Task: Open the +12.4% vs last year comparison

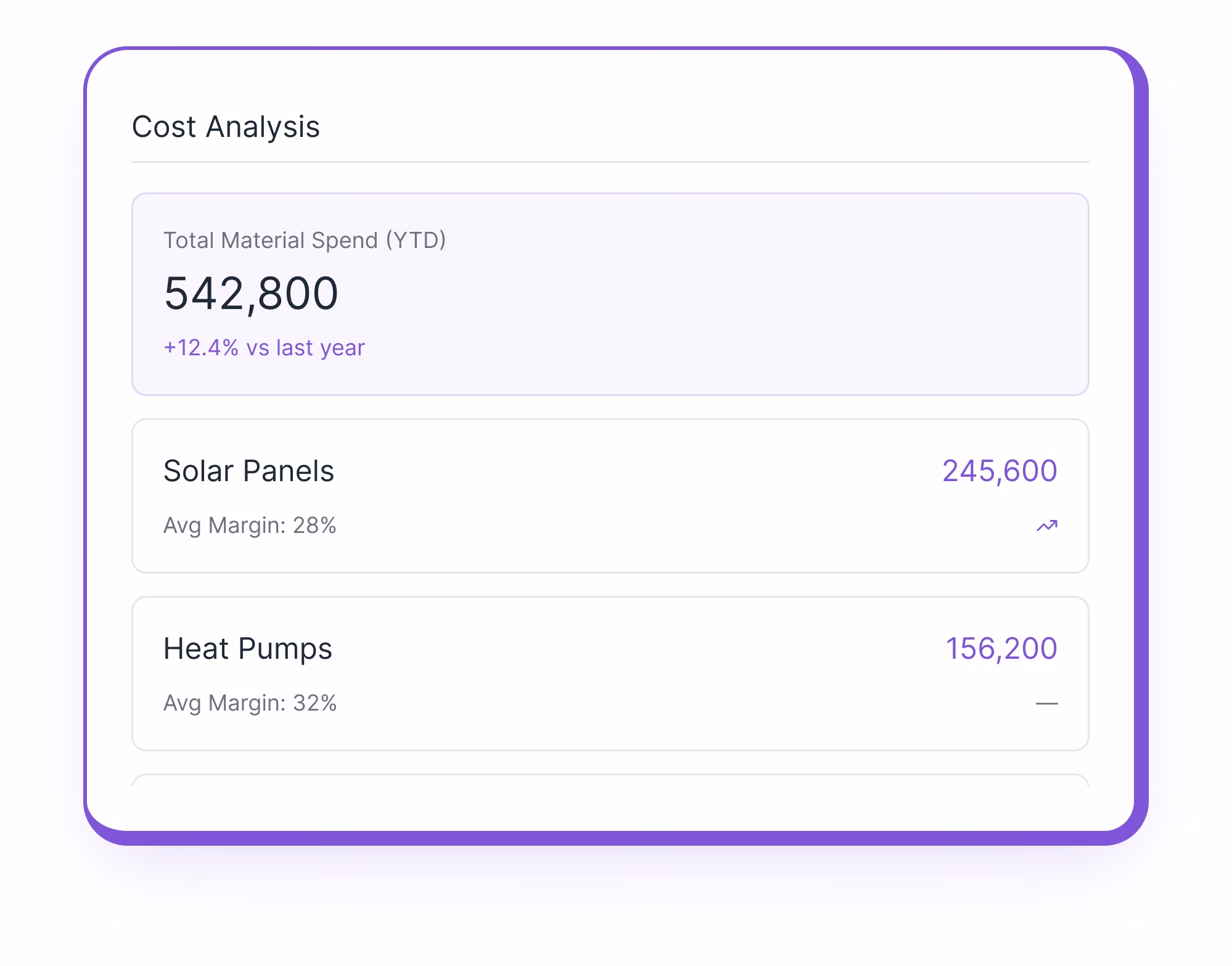Action: click(x=264, y=347)
